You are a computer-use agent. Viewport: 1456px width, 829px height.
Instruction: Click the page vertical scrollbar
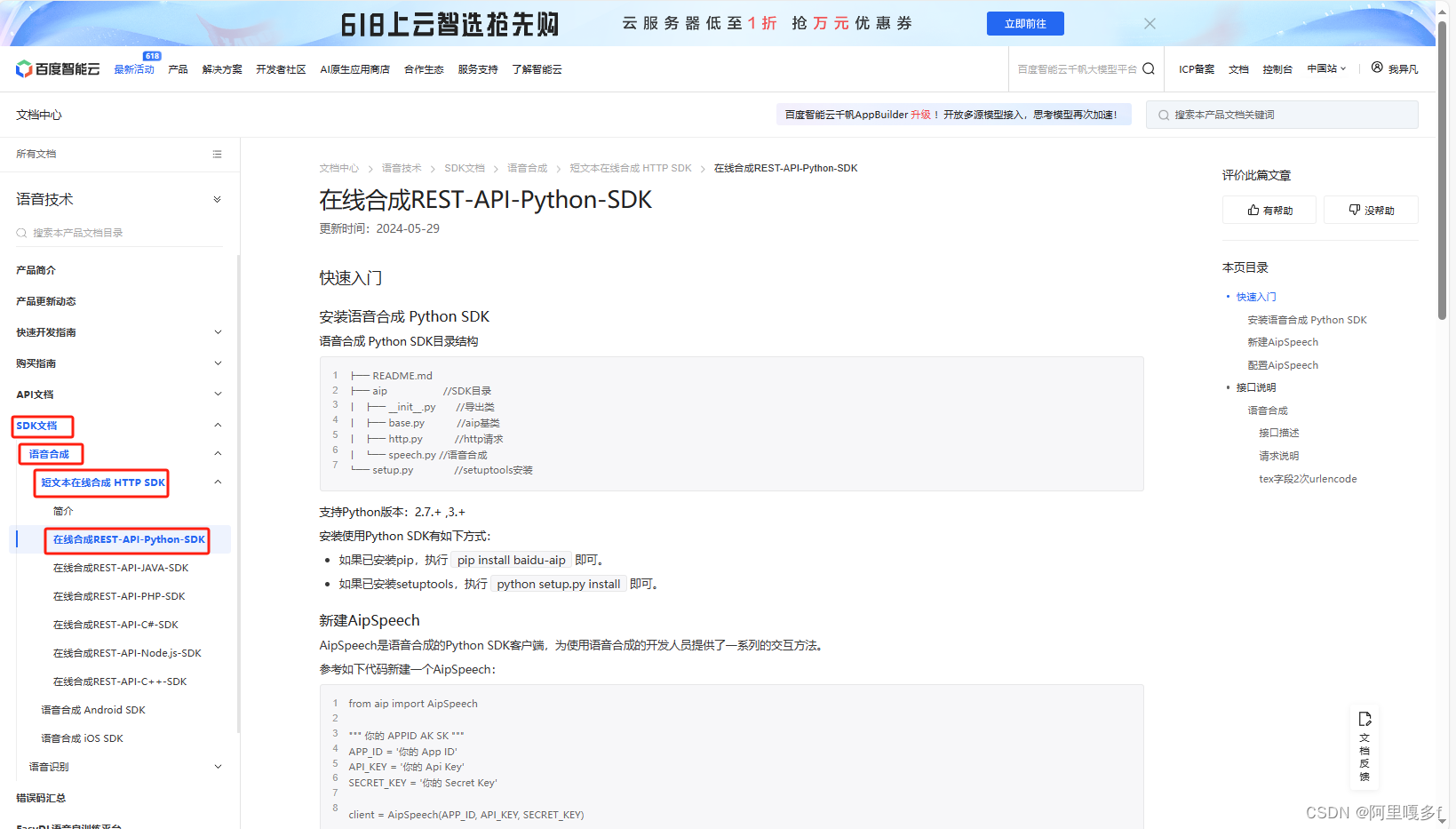pyautogui.click(x=1442, y=169)
